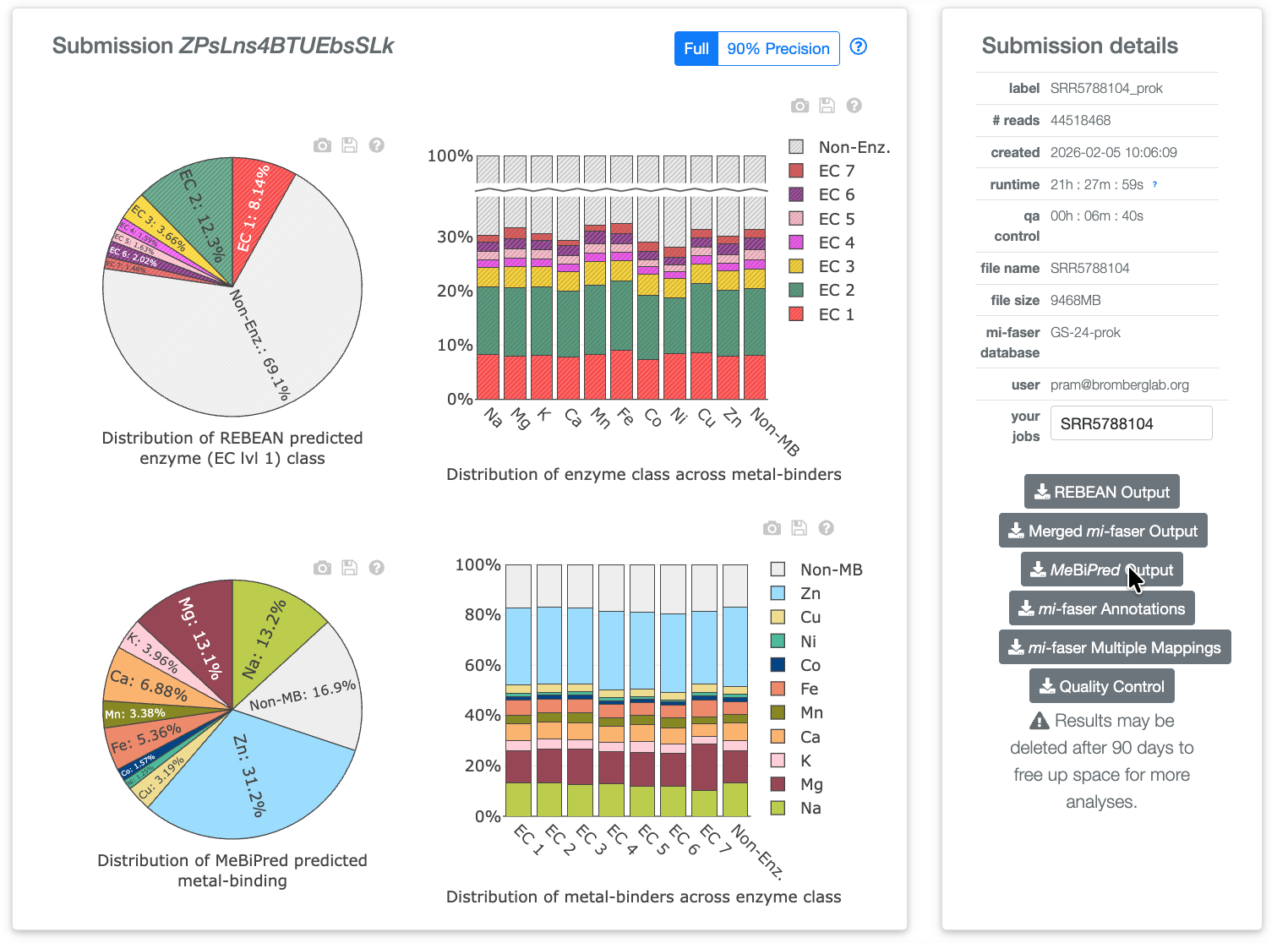Click save icon above MeBiPred metal-binding pie chart
This screenshot has width=1288, height=943.
click(x=349, y=568)
